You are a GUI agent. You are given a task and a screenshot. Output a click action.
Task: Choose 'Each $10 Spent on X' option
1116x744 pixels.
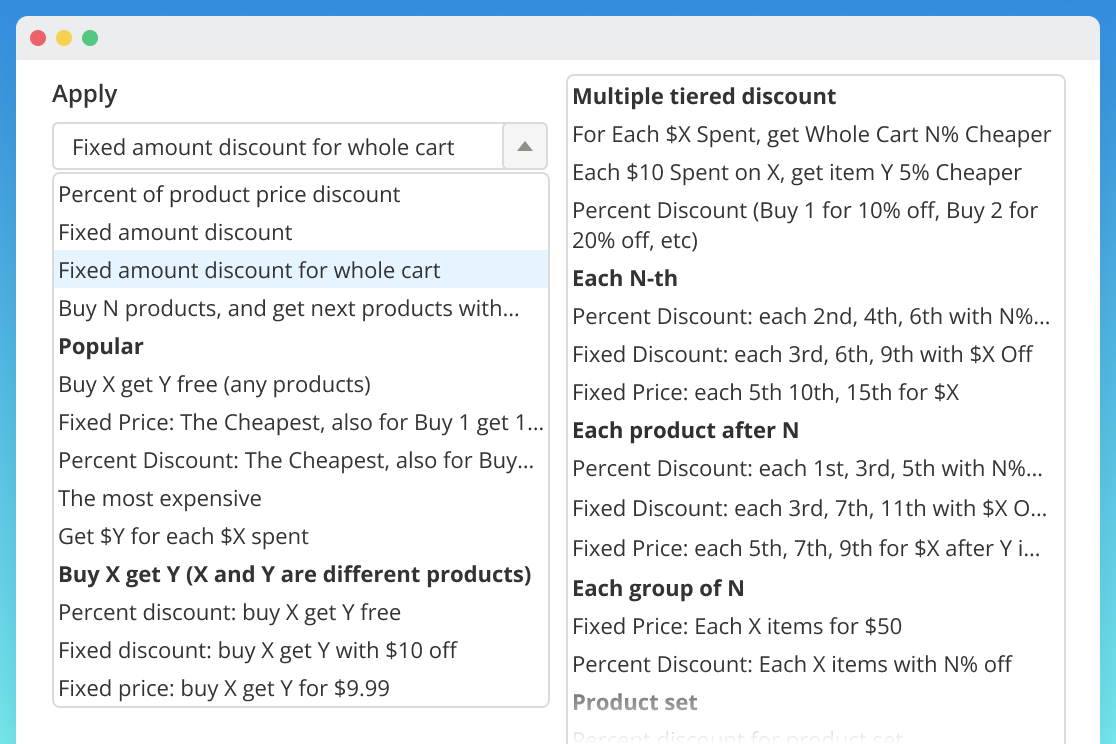coord(796,173)
